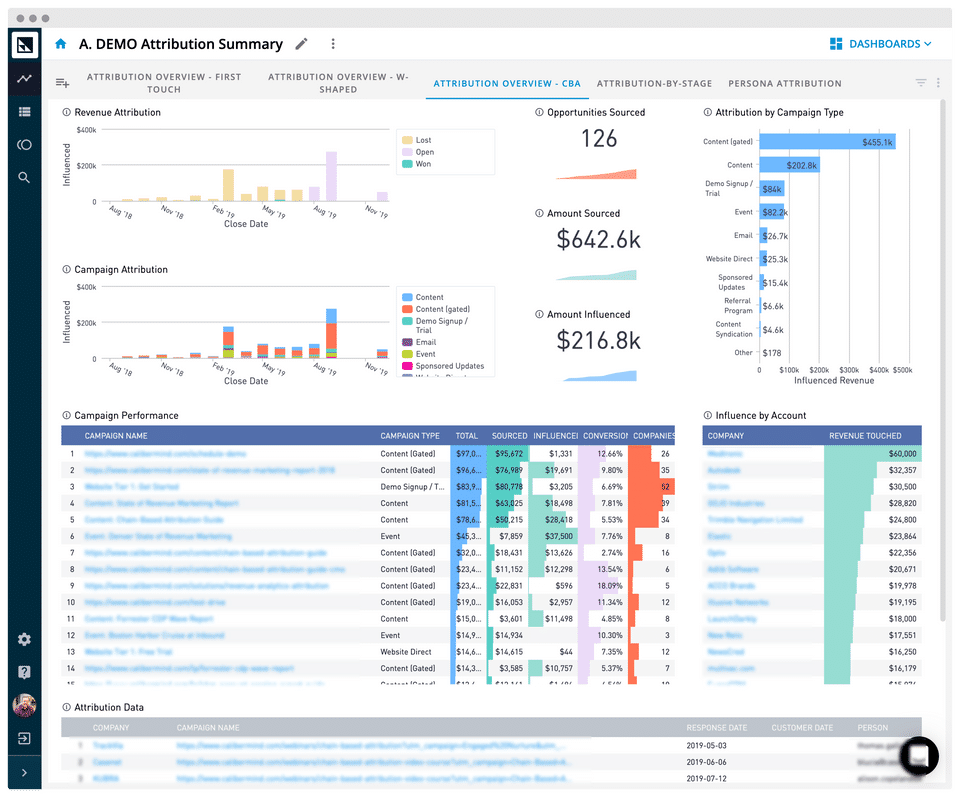Open company link with $60,000 revenue
The height and width of the screenshot is (797, 960).
725,454
